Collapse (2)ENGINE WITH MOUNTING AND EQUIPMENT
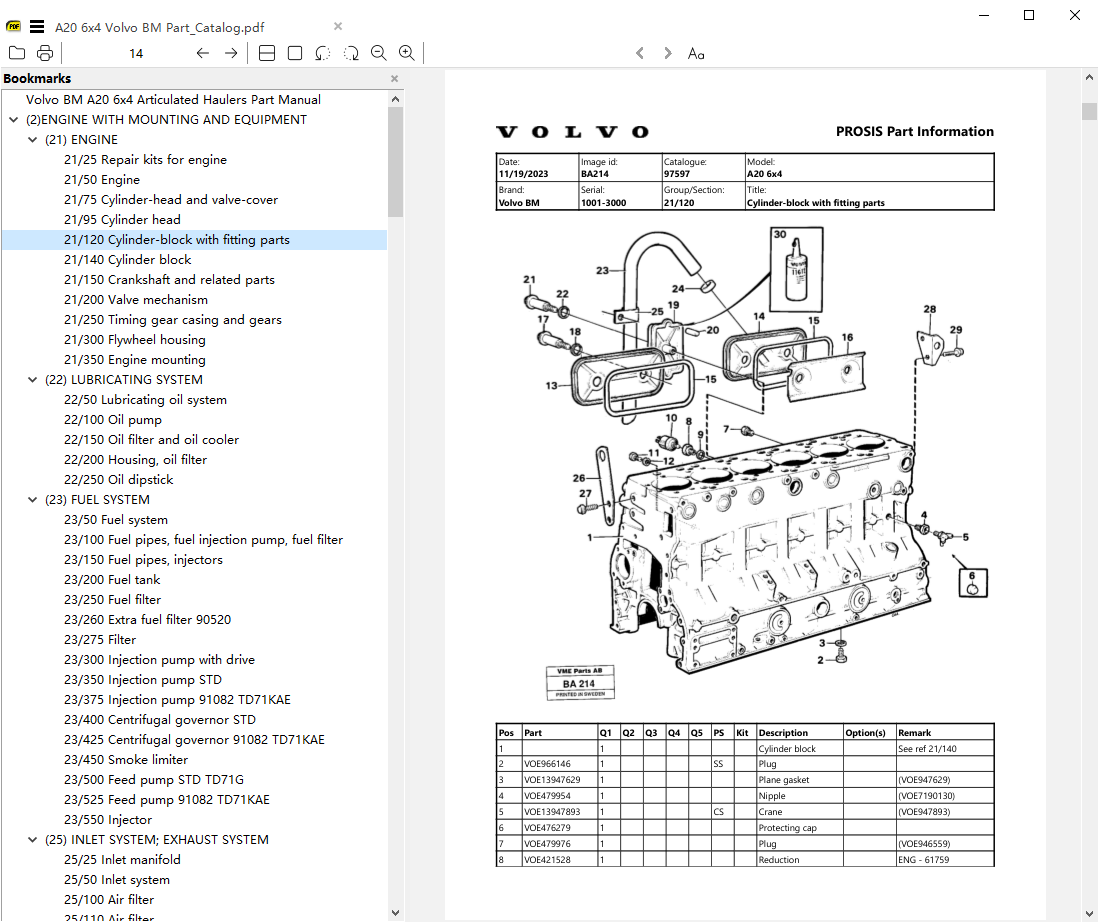The image size is (1099, 923). pos(13,120)
